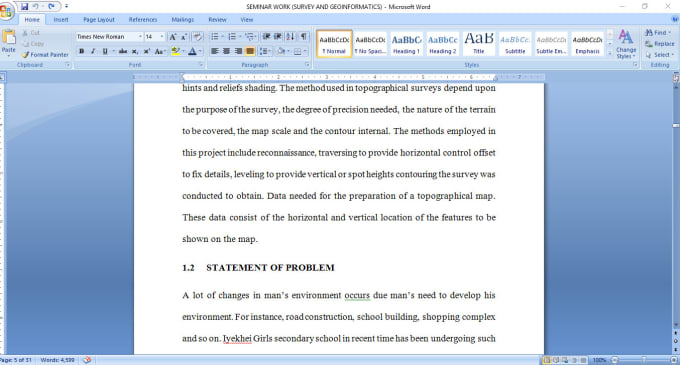The height and width of the screenshot is (365, 680).
Task: Apply the Subtitle style
Action: 515,44
